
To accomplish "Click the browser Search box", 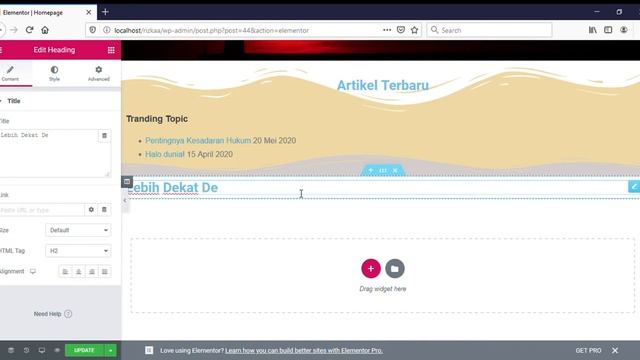I will pos(489,30).
